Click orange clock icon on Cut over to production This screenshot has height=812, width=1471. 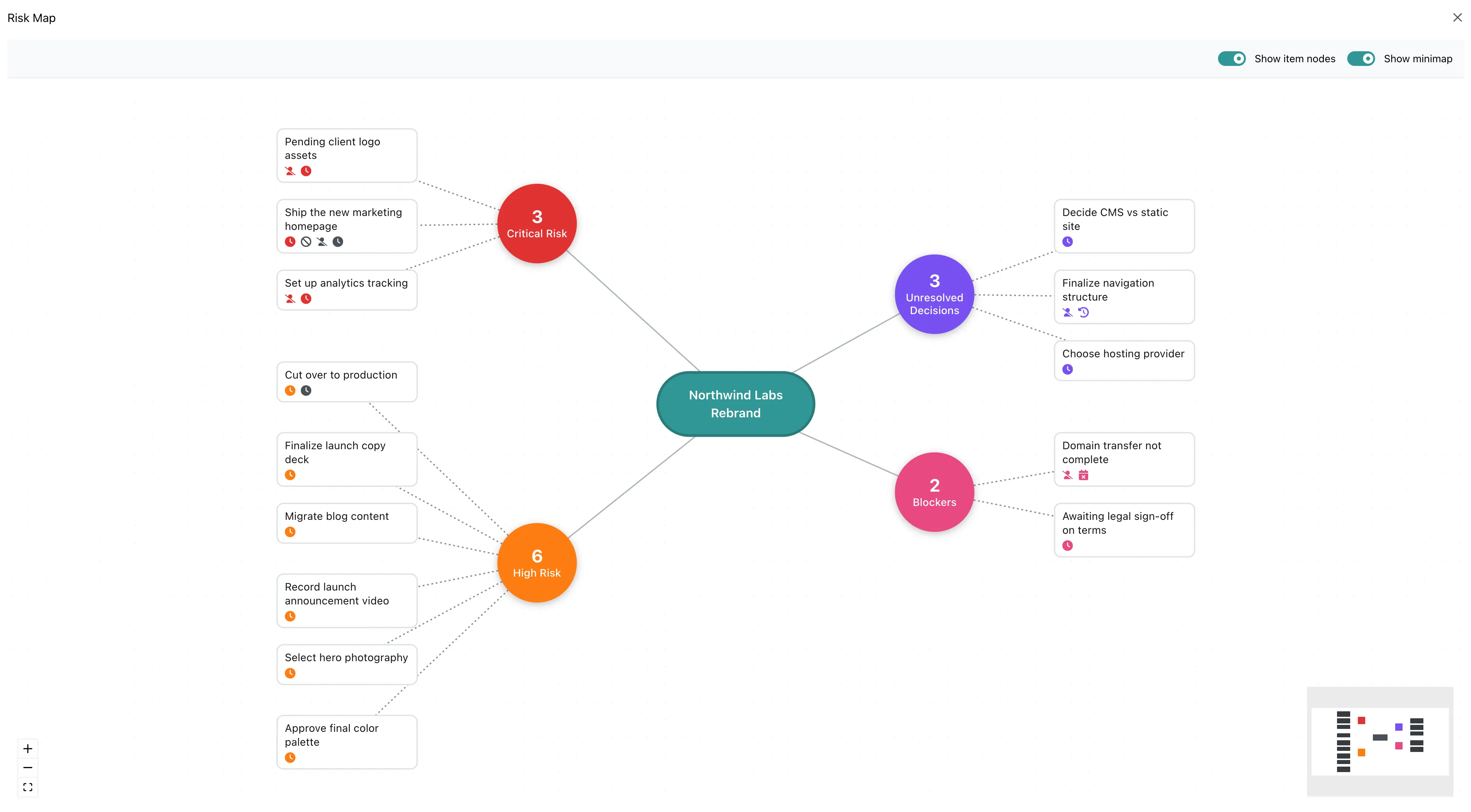pos(290,391)
